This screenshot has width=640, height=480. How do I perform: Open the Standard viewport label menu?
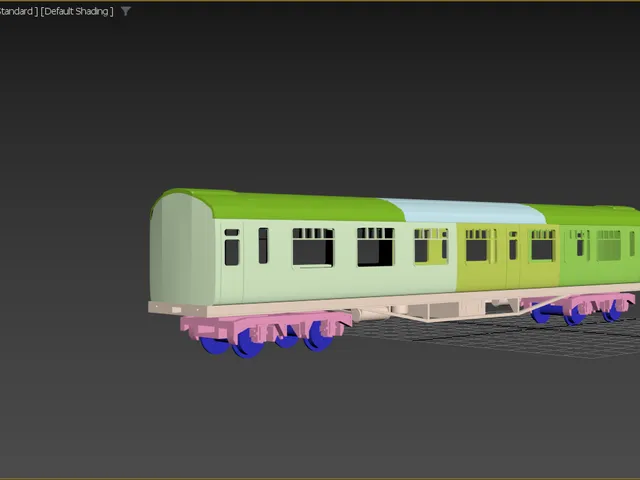click(19, 11)
